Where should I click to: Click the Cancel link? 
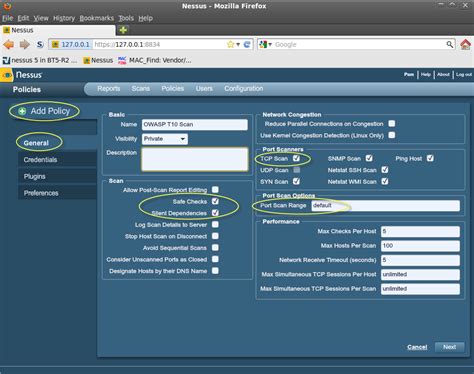417,347
